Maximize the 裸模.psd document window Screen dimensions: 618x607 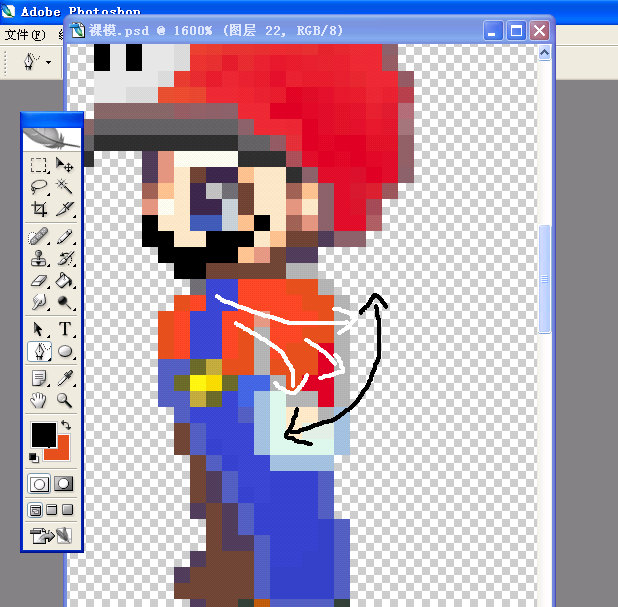pyautogui.click(x=516, y=30)
